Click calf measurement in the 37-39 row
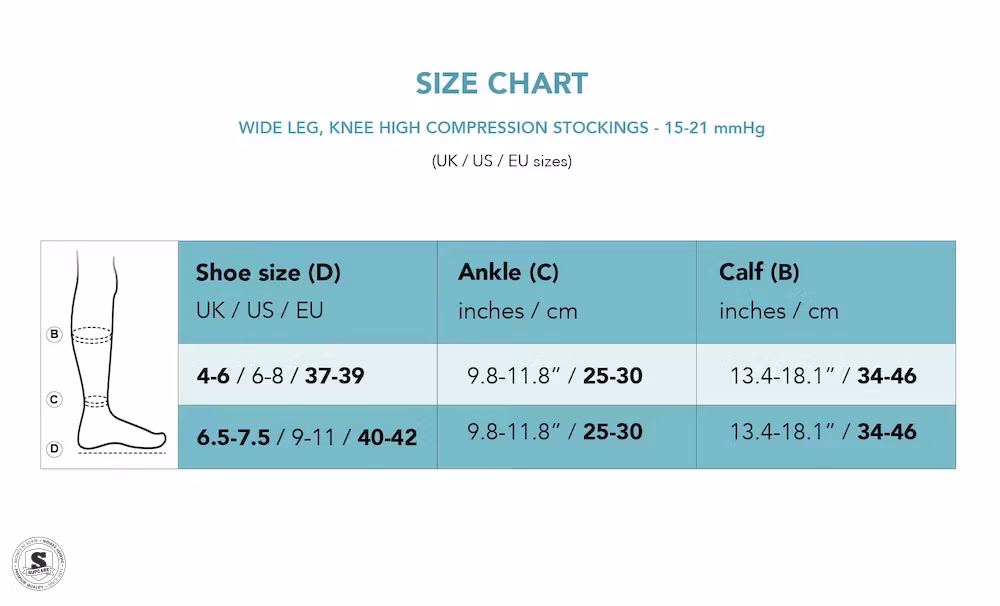 click(x=822, y=376)
